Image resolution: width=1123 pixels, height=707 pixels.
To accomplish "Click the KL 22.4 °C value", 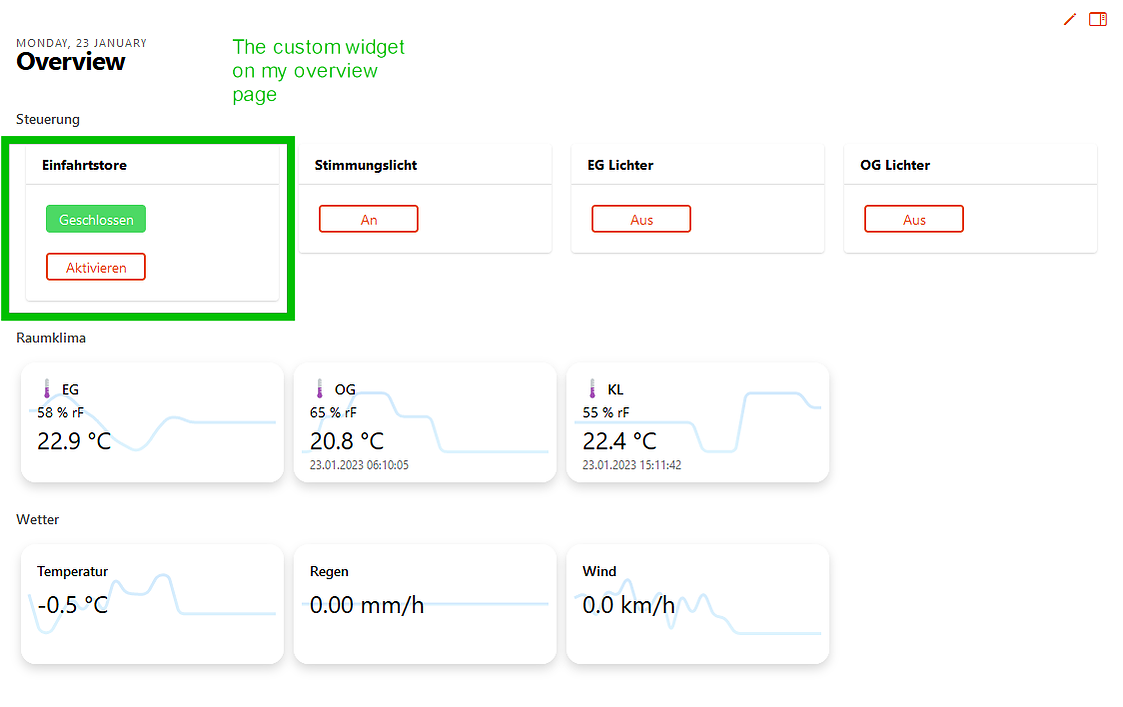I will pyautogui.click(x=620, y=441).
